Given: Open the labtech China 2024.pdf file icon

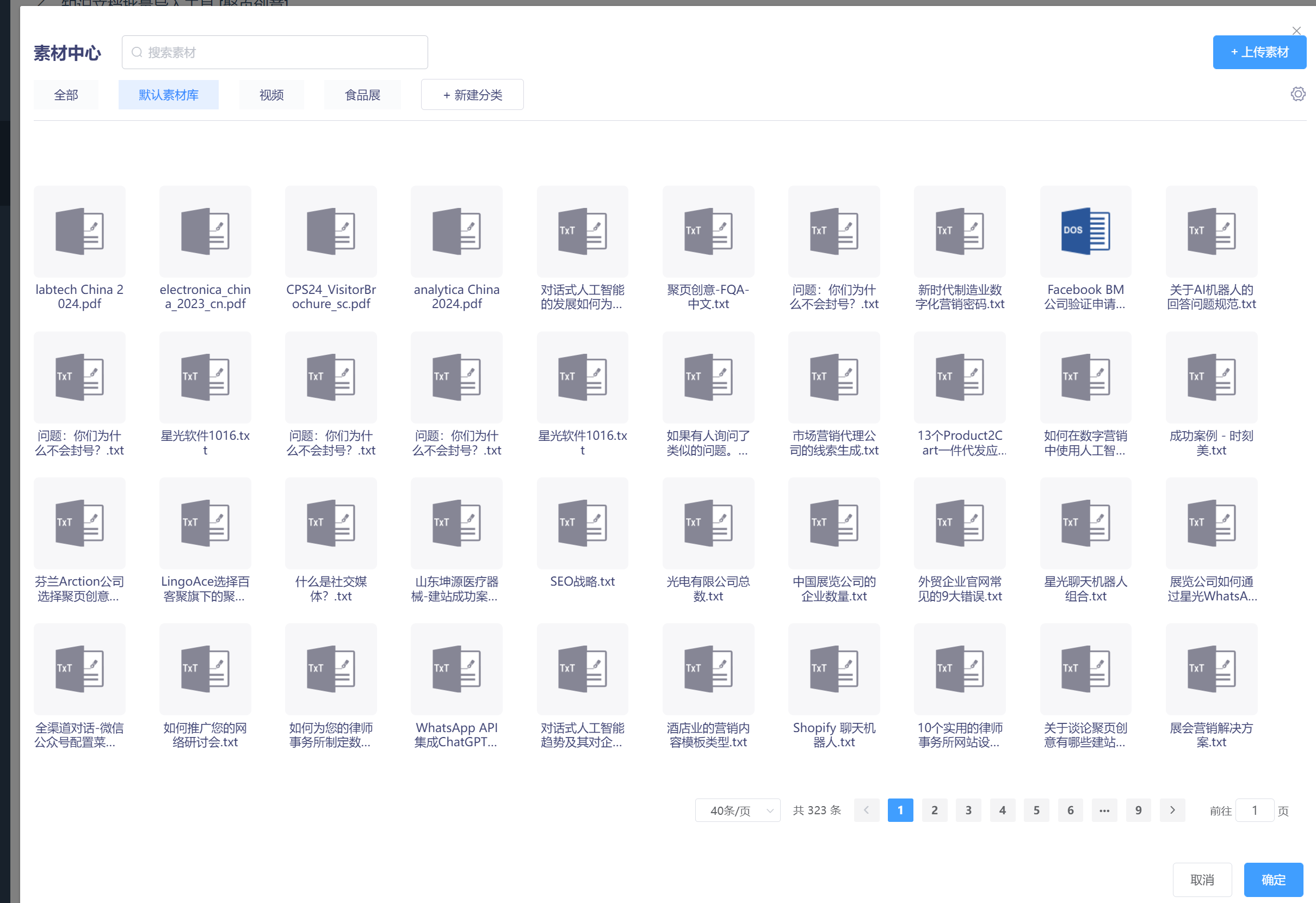Looking at the screenshot, I should point(79,231).
